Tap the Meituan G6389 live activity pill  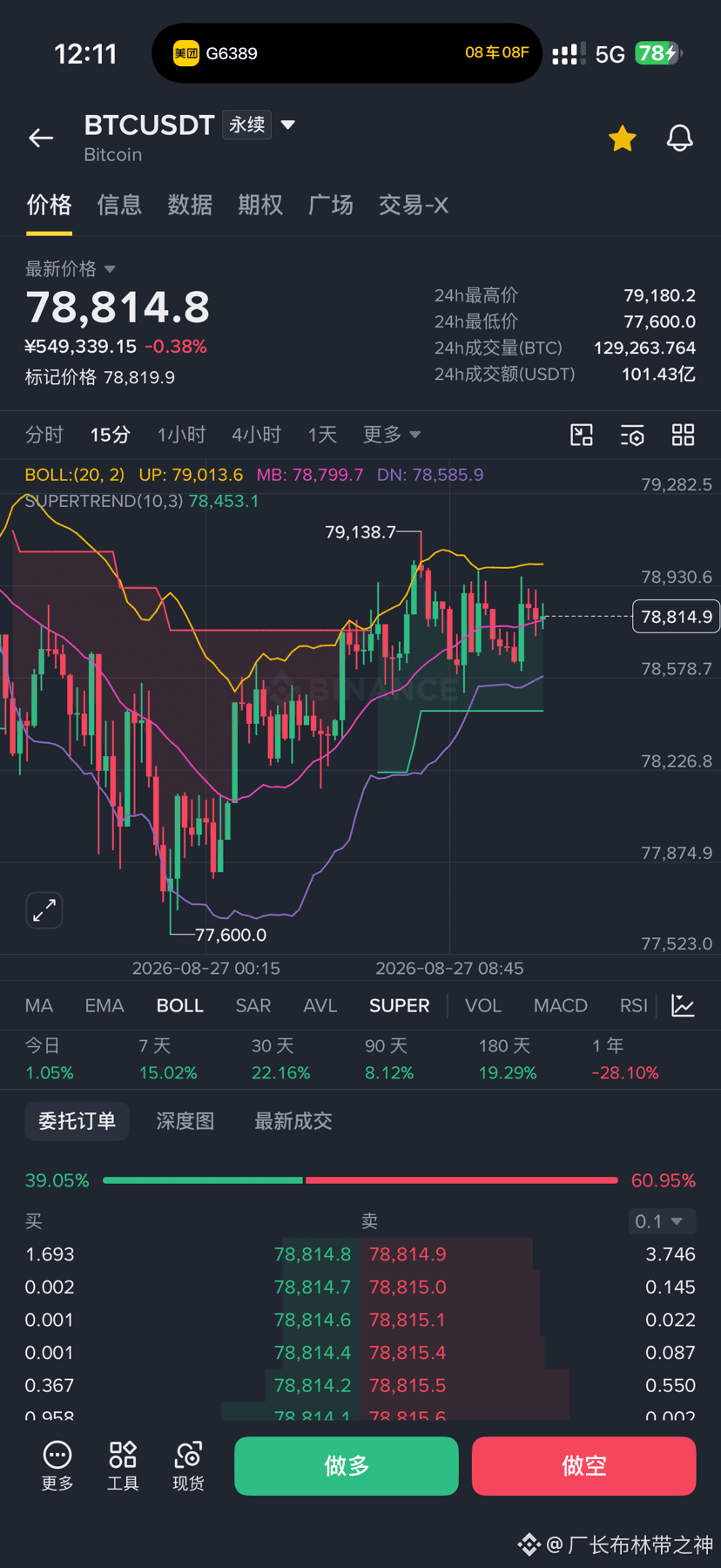pyautogui.click(x=347, y=53)
